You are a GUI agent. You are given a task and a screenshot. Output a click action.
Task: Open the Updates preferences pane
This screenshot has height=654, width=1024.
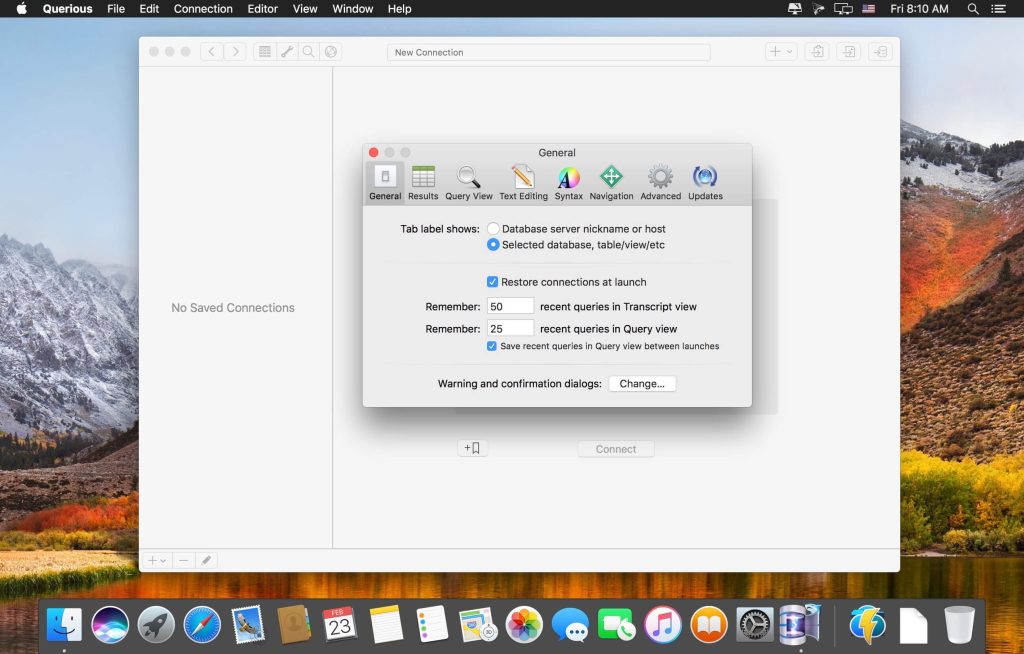tap(705, 183)
